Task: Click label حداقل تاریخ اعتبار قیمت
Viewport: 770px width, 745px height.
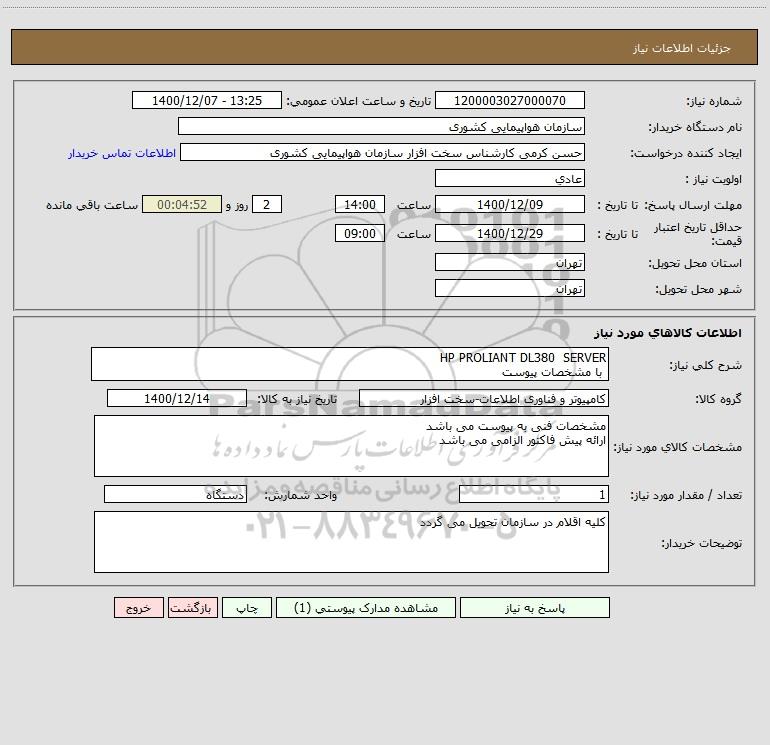Action: point(698,234)
